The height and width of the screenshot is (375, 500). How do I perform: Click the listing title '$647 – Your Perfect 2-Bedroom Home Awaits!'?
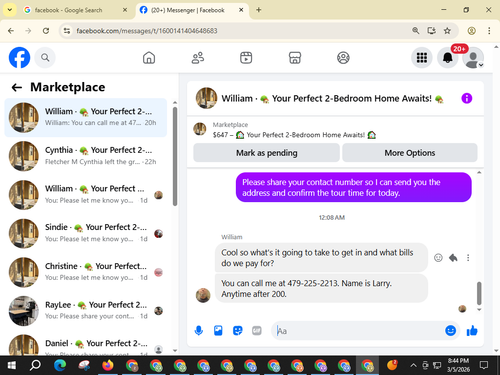click(294, 135)
